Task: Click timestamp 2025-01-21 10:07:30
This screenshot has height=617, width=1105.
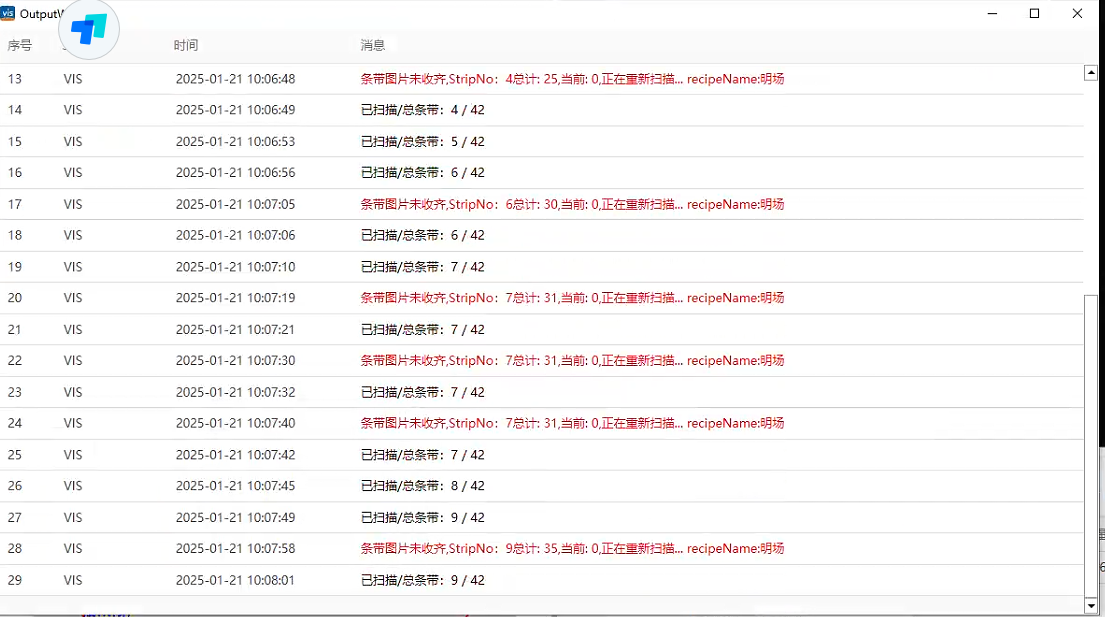Action: point(235,361)
